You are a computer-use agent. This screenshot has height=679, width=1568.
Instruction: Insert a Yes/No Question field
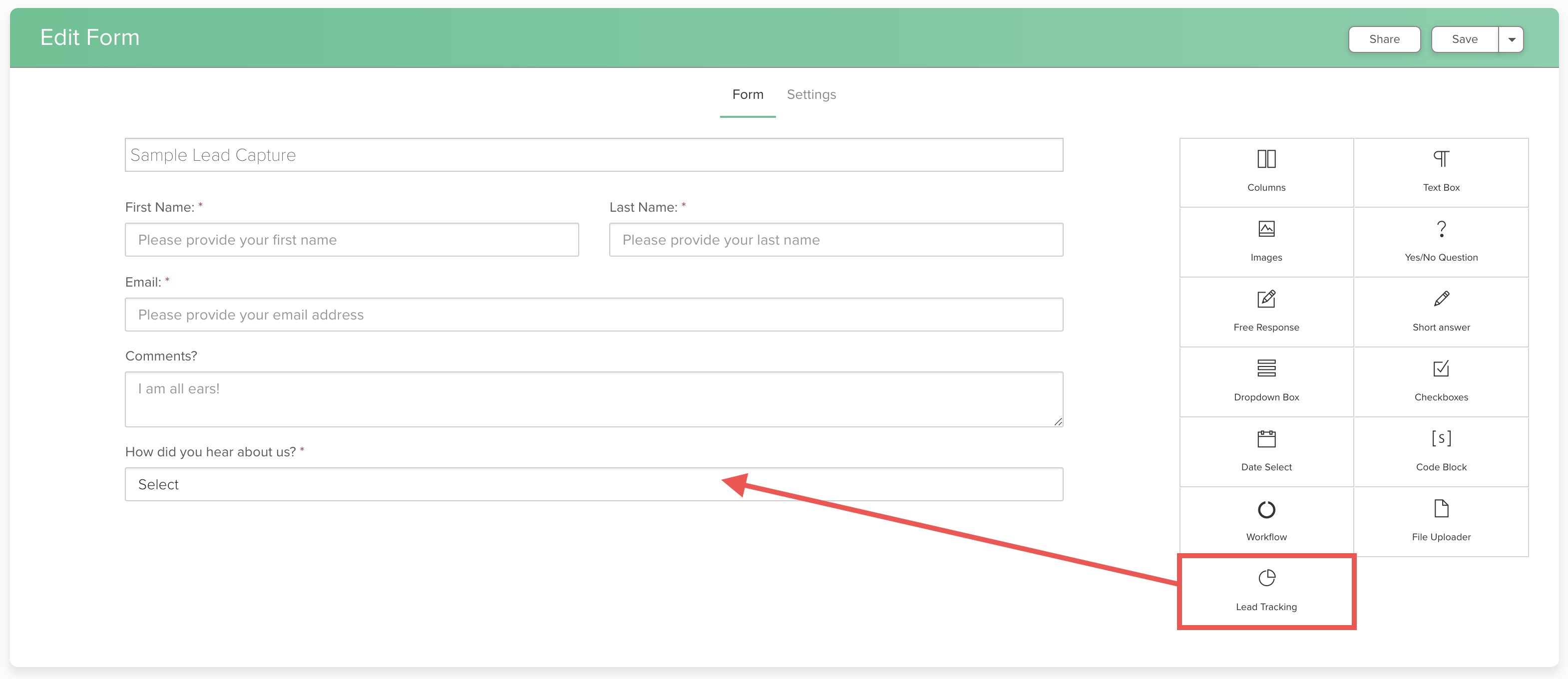coord(1441,242)
